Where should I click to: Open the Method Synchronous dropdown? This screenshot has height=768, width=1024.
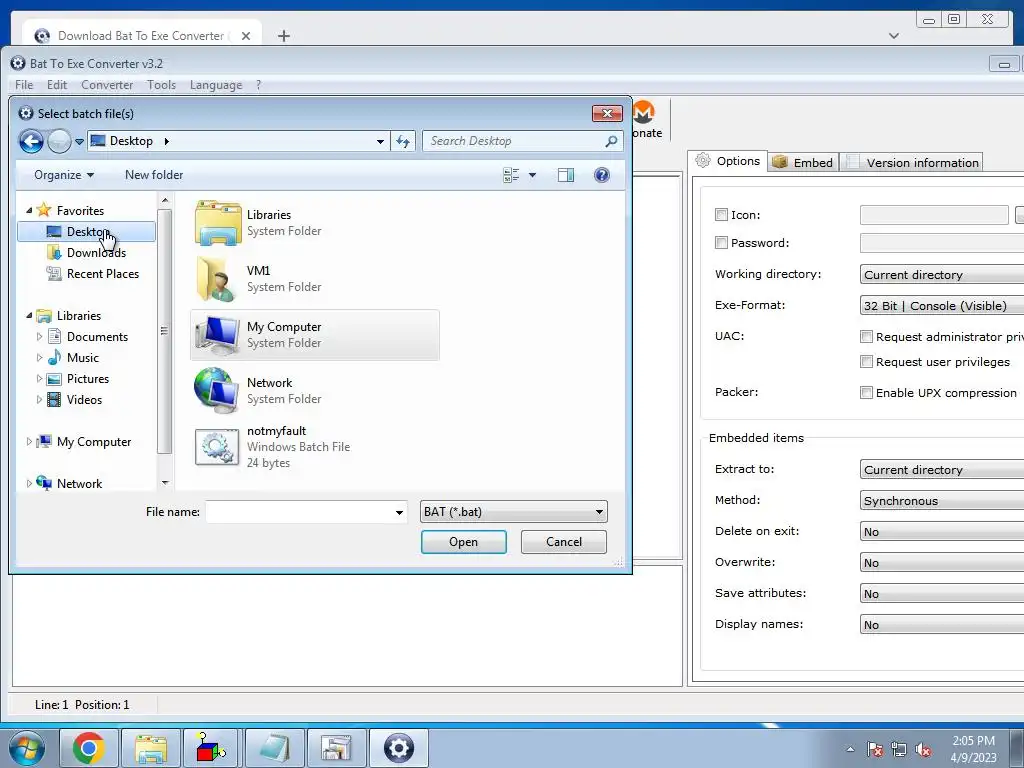click(x=942, y=501)
